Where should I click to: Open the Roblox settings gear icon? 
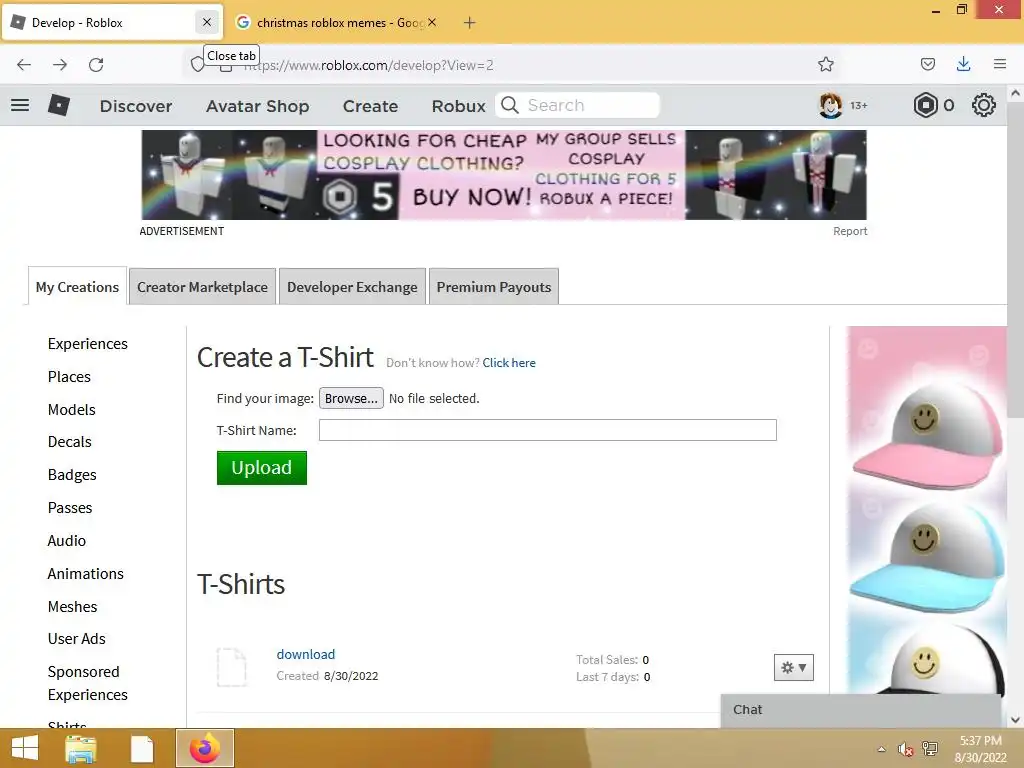coord(984,105)
